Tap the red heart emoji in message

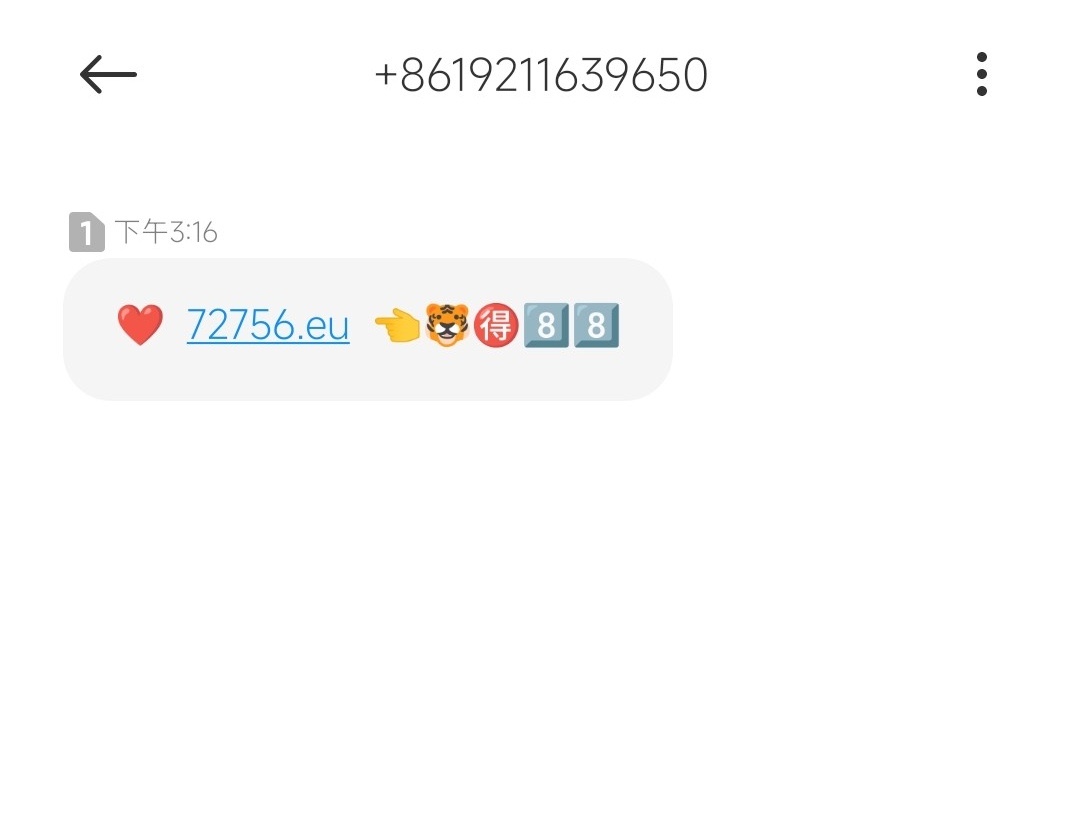140,324
